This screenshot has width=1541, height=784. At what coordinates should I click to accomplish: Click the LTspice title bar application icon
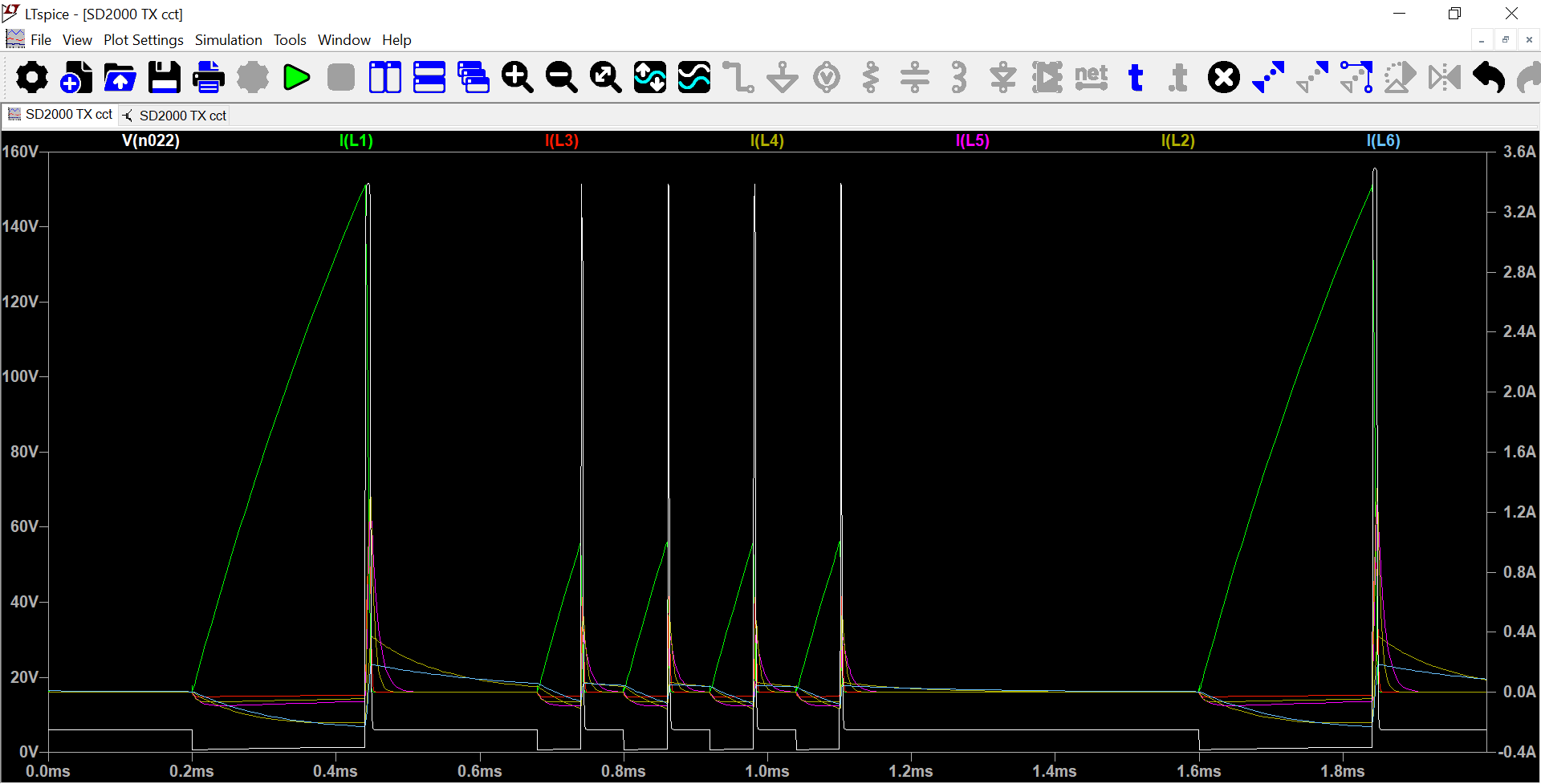(x=11, y=13)
